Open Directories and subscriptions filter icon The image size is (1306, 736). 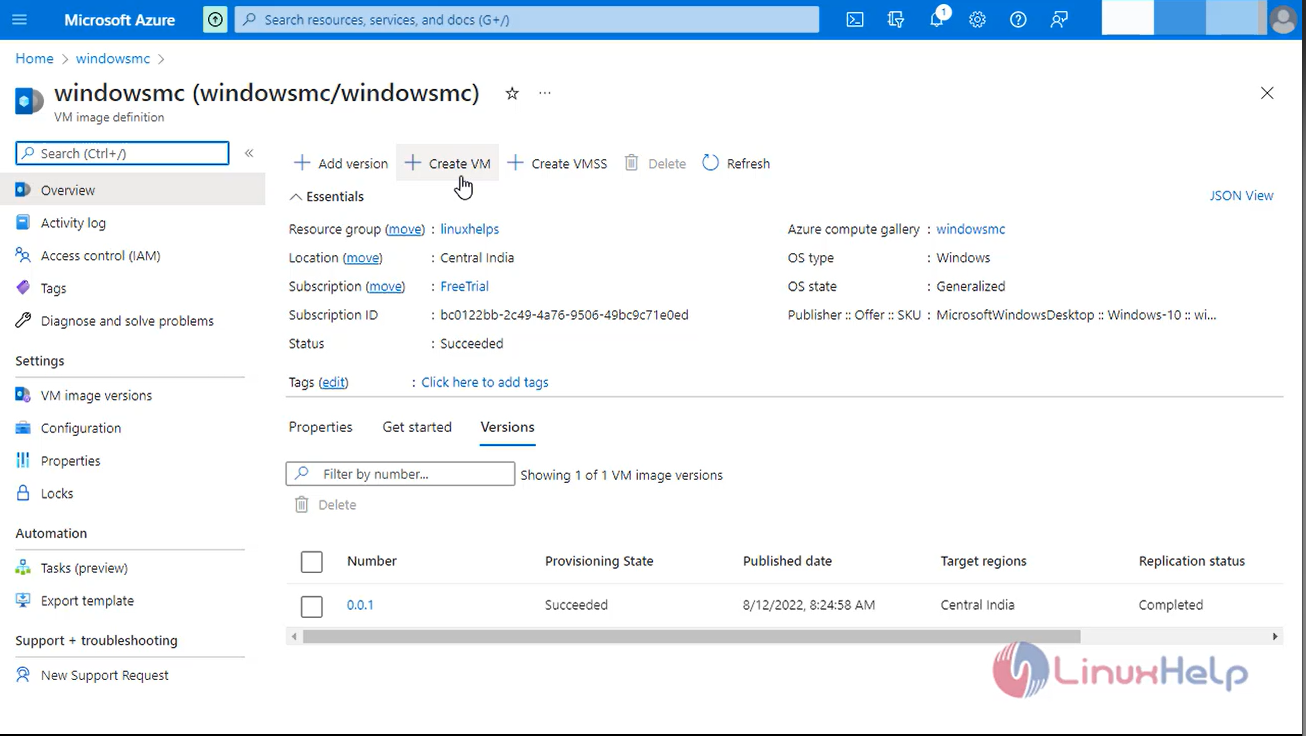coord(896,19)
